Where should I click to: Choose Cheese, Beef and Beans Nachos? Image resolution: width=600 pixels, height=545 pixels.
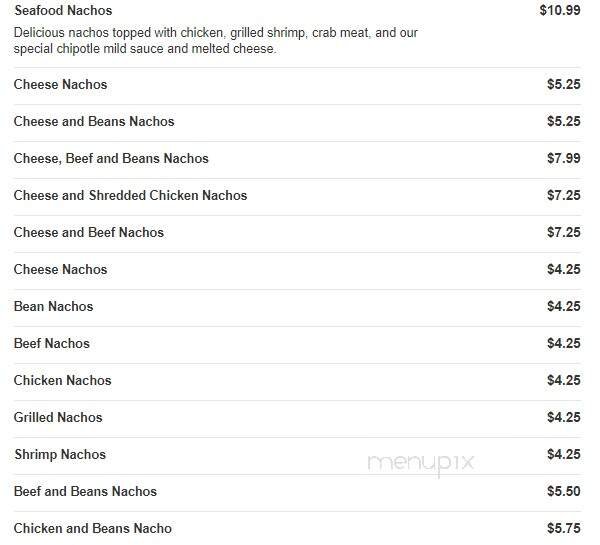pyautogui.click(x=111, y=159)
